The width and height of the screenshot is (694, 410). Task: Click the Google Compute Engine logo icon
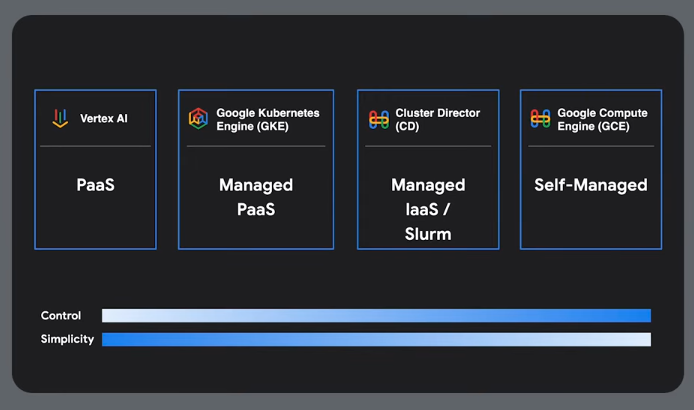pos(540,119)
